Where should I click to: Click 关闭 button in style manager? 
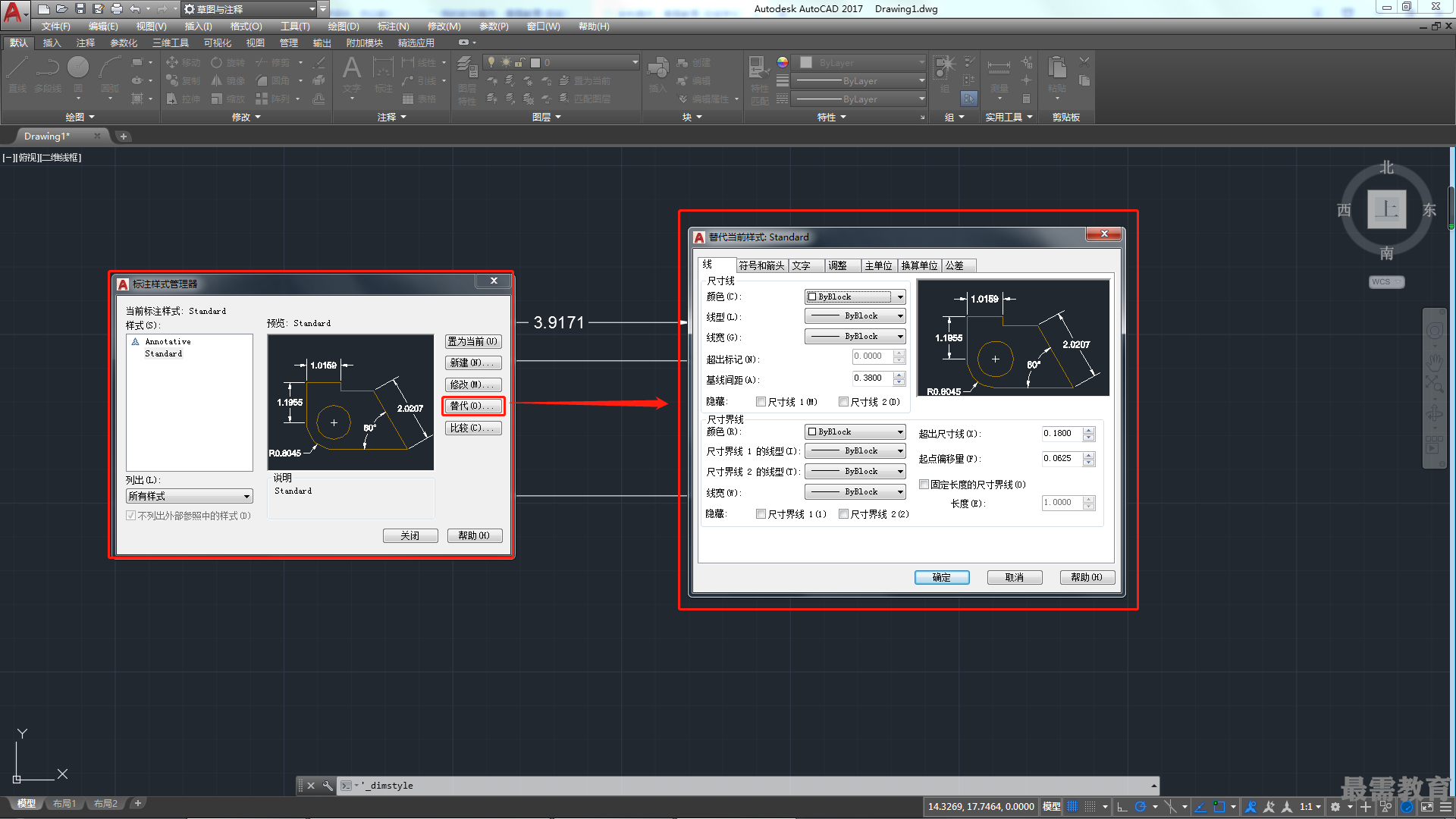(x=410, y=536)
